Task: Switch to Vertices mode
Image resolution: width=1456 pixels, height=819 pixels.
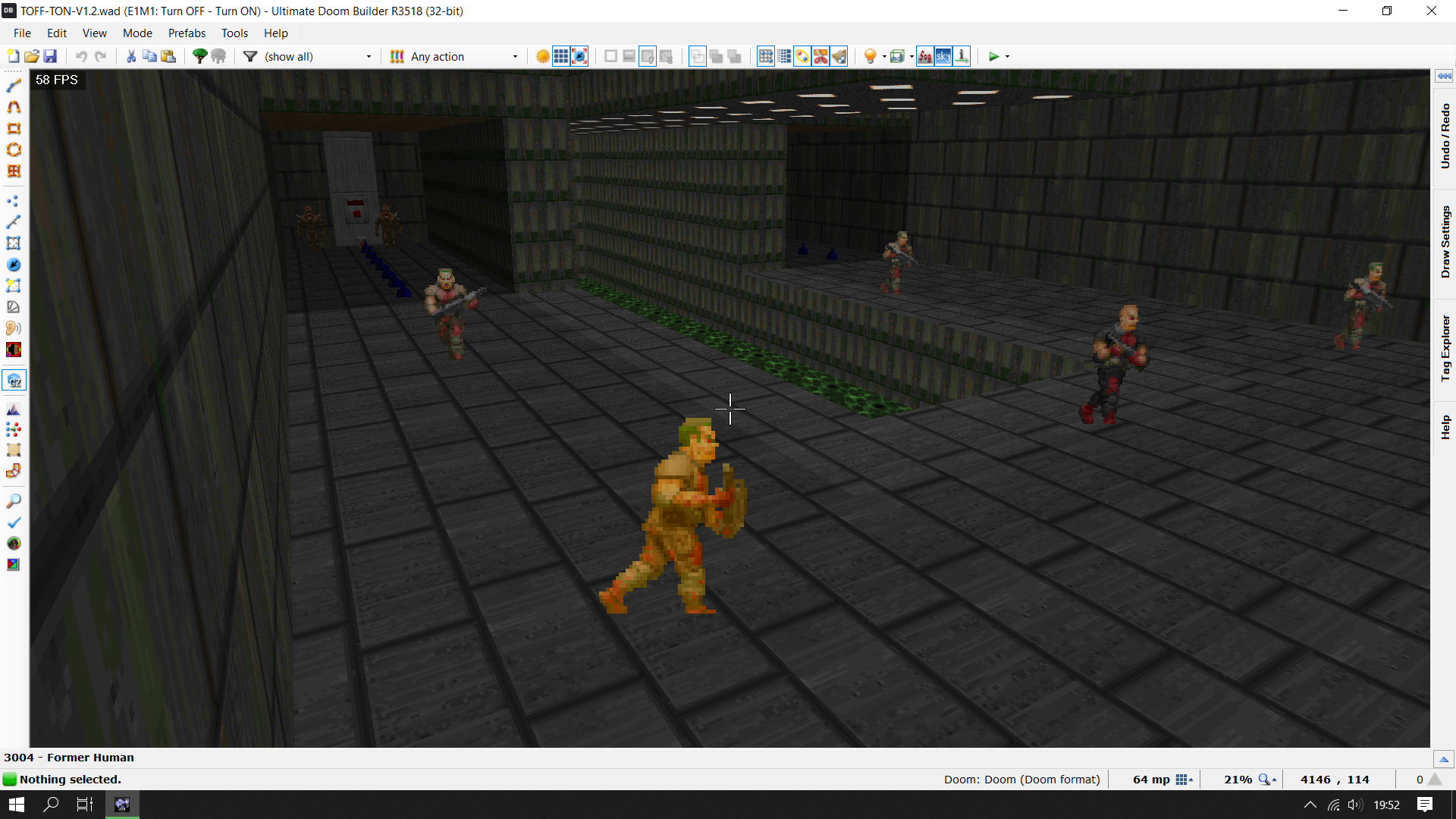Action: (14, 201)
